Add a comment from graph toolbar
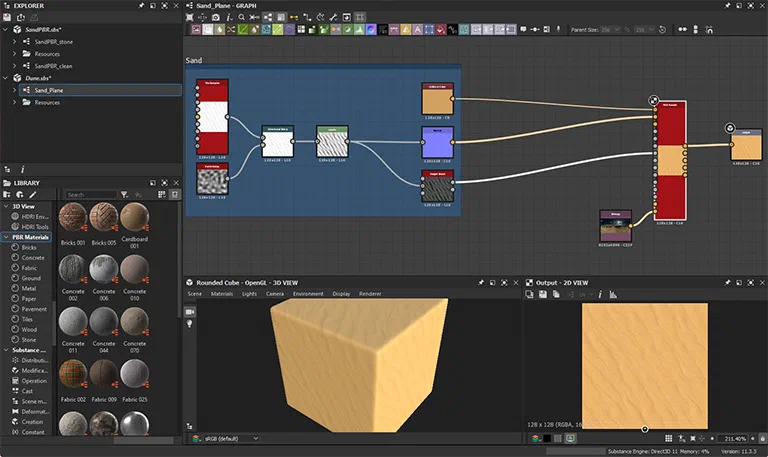This screenshot has width=768, height=457. [x=523, y=29]
